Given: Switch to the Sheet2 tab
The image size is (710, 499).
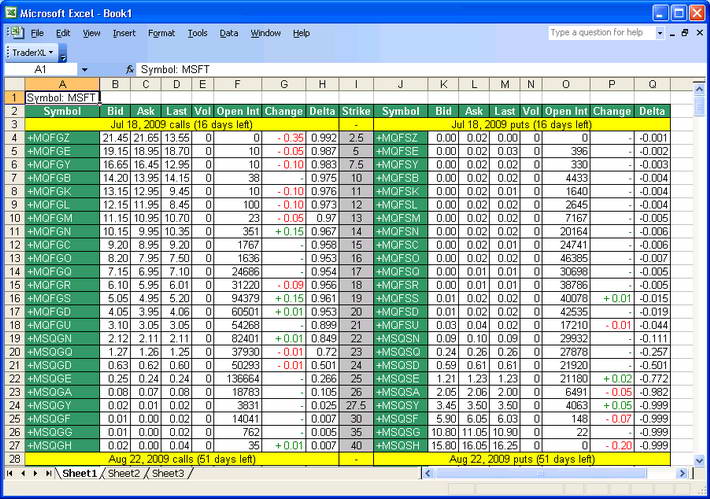Looking at the screenshot, I should (124, 474).
